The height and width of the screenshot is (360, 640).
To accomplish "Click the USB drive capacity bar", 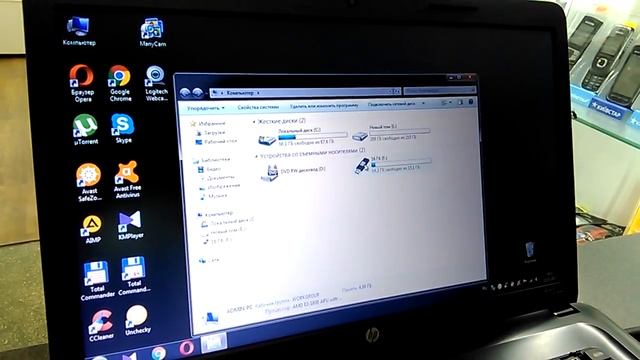I will 401,163.
